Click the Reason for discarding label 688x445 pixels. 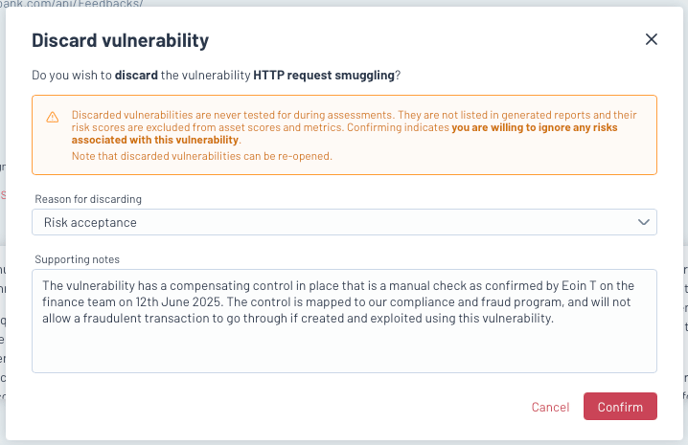[88, 199]
